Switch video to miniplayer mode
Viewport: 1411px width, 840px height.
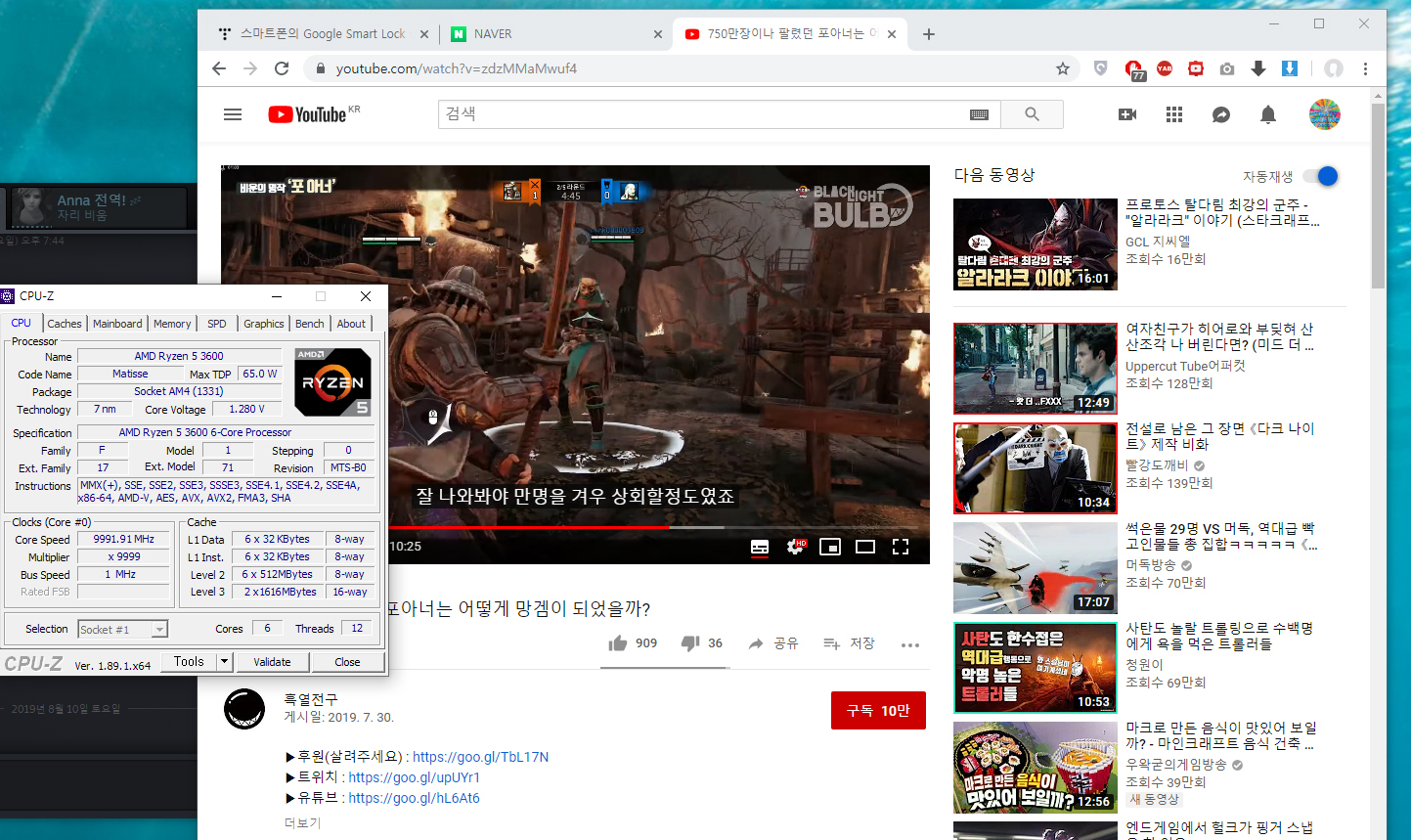coord(830,547)
